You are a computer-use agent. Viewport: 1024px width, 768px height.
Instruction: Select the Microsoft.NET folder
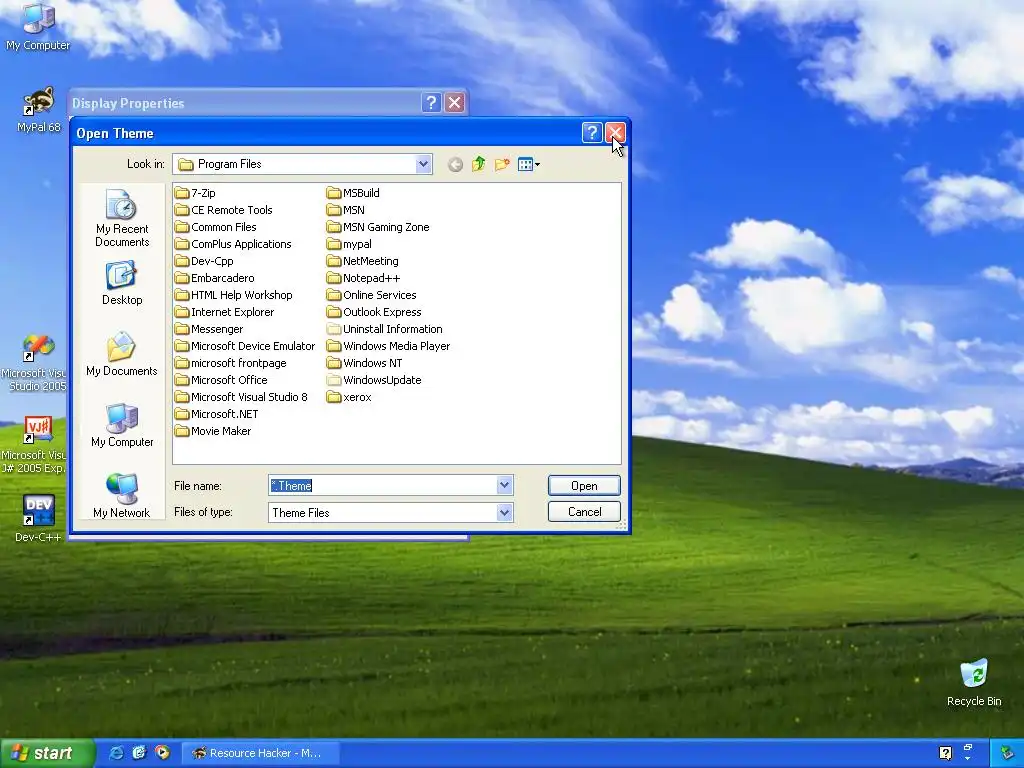tap(217, 414)
